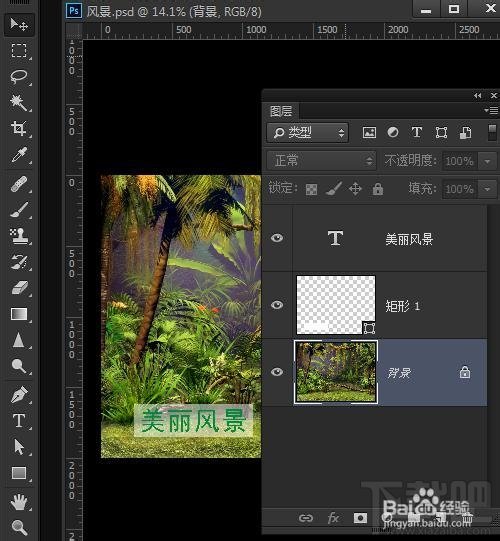Image resolution: width=500 pixels, height=541 pixels.
Task: Select the Dodge tool
Action: coord(19,366)
